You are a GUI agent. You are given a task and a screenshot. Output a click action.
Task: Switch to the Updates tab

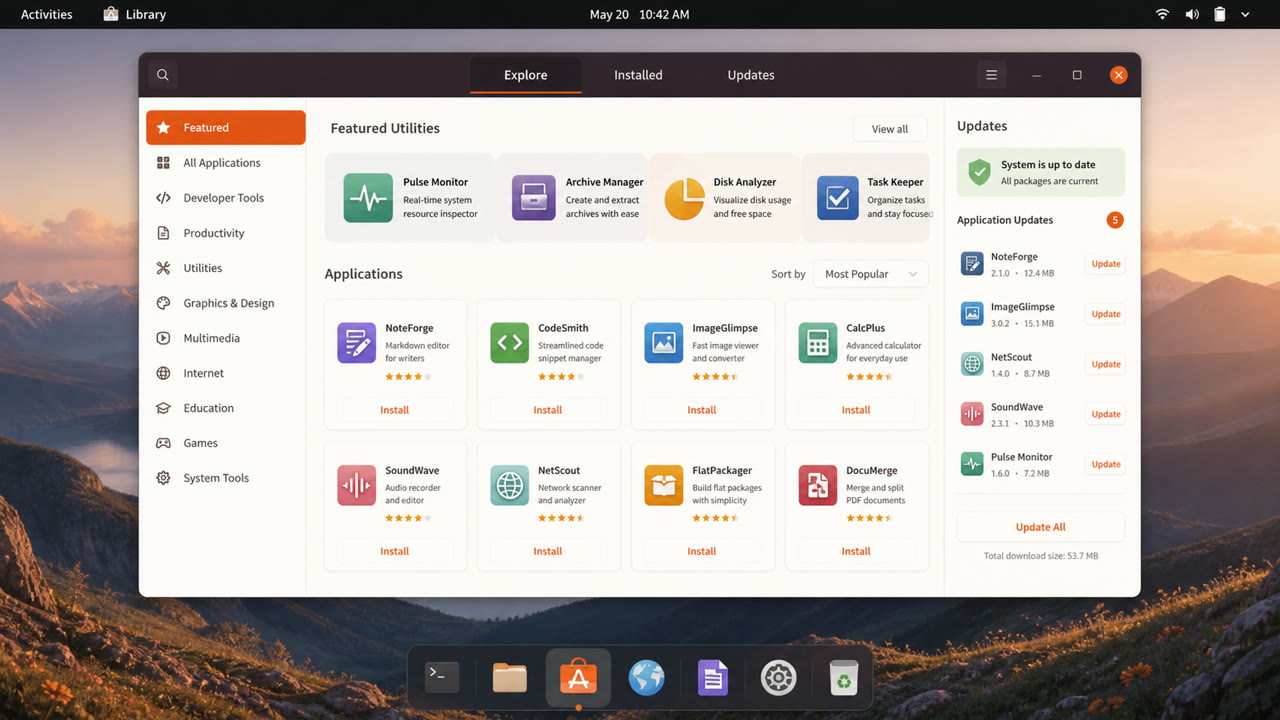[x=751, y=75]
